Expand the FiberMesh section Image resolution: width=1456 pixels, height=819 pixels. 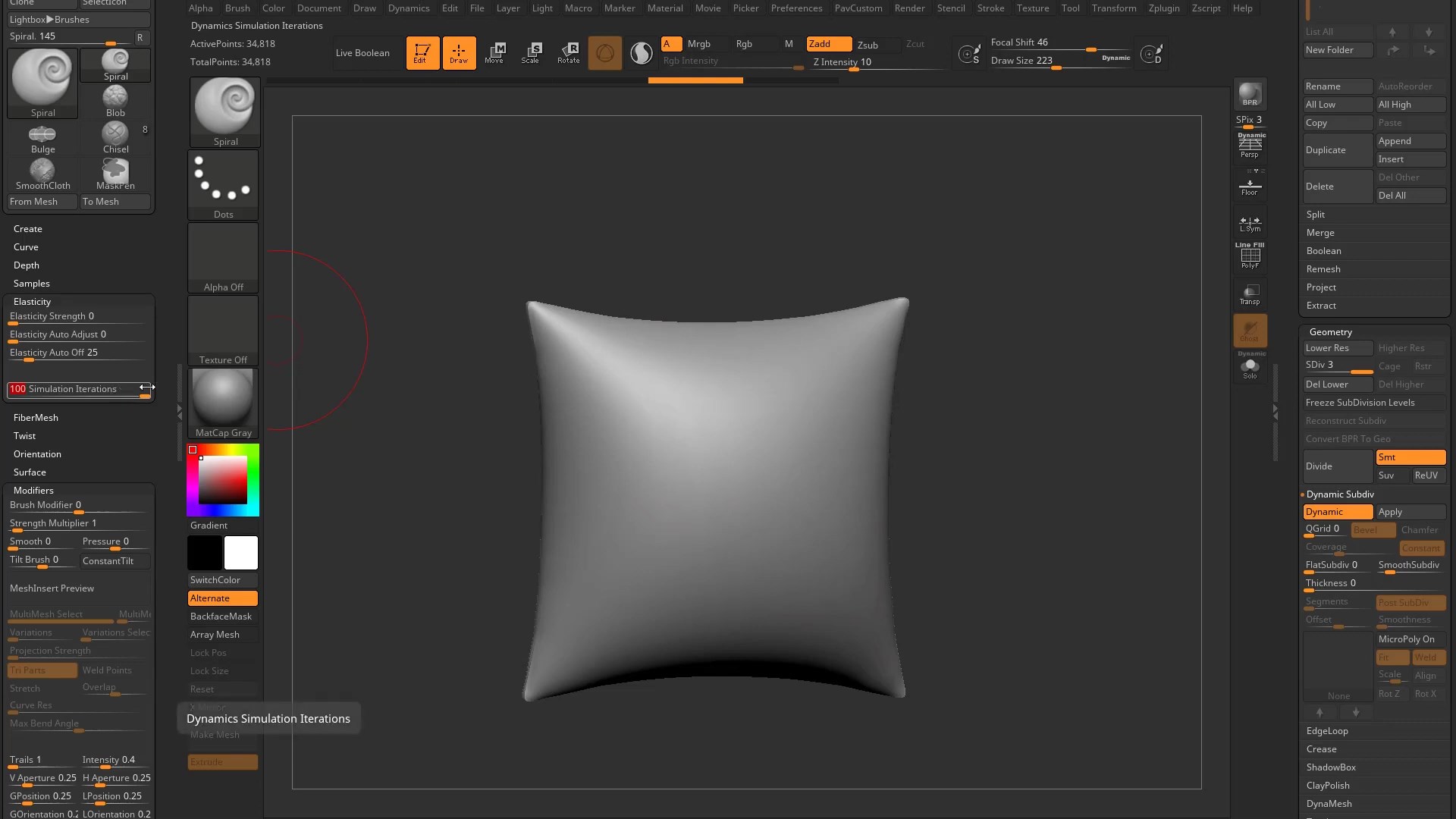[36, 417]
